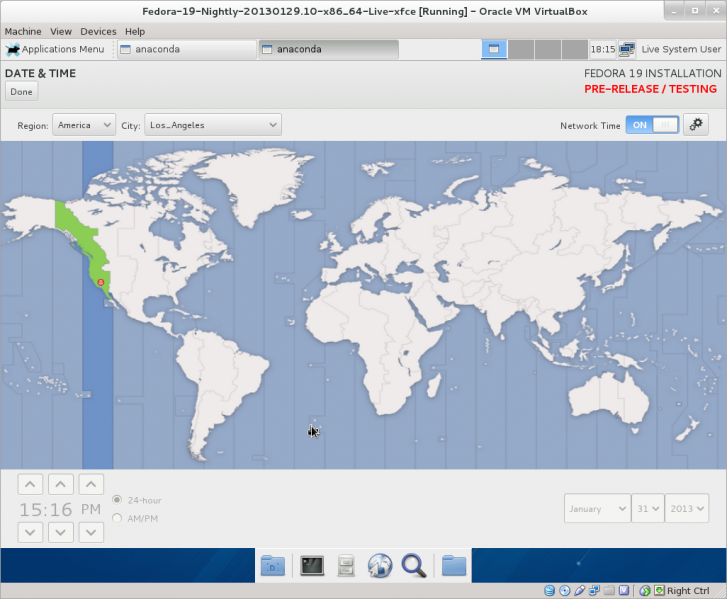Click the VirtualBox USB status icon

pos(579,591)
